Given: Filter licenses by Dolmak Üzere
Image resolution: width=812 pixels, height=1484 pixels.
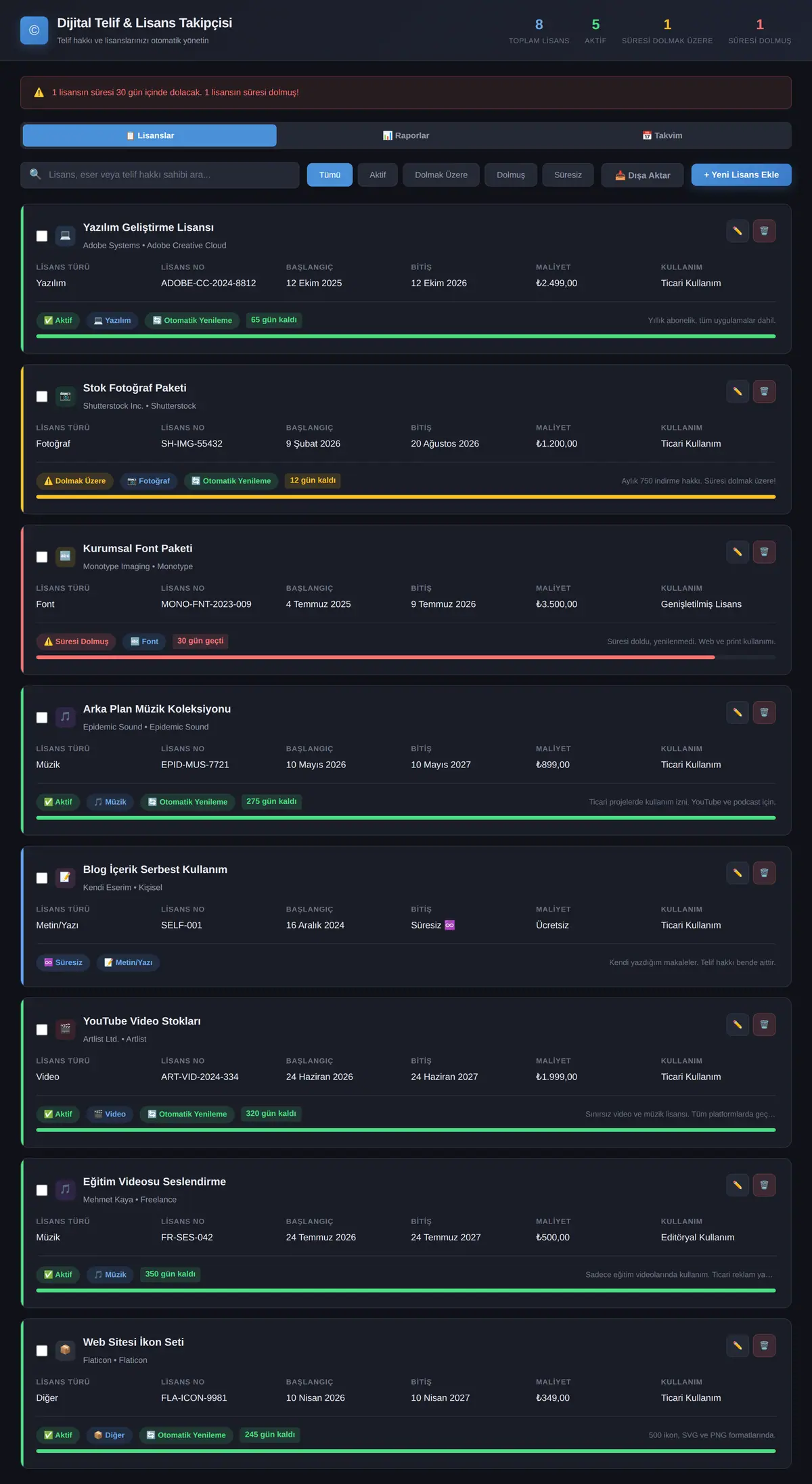Looking at the screenshot, I should [441, 175].
